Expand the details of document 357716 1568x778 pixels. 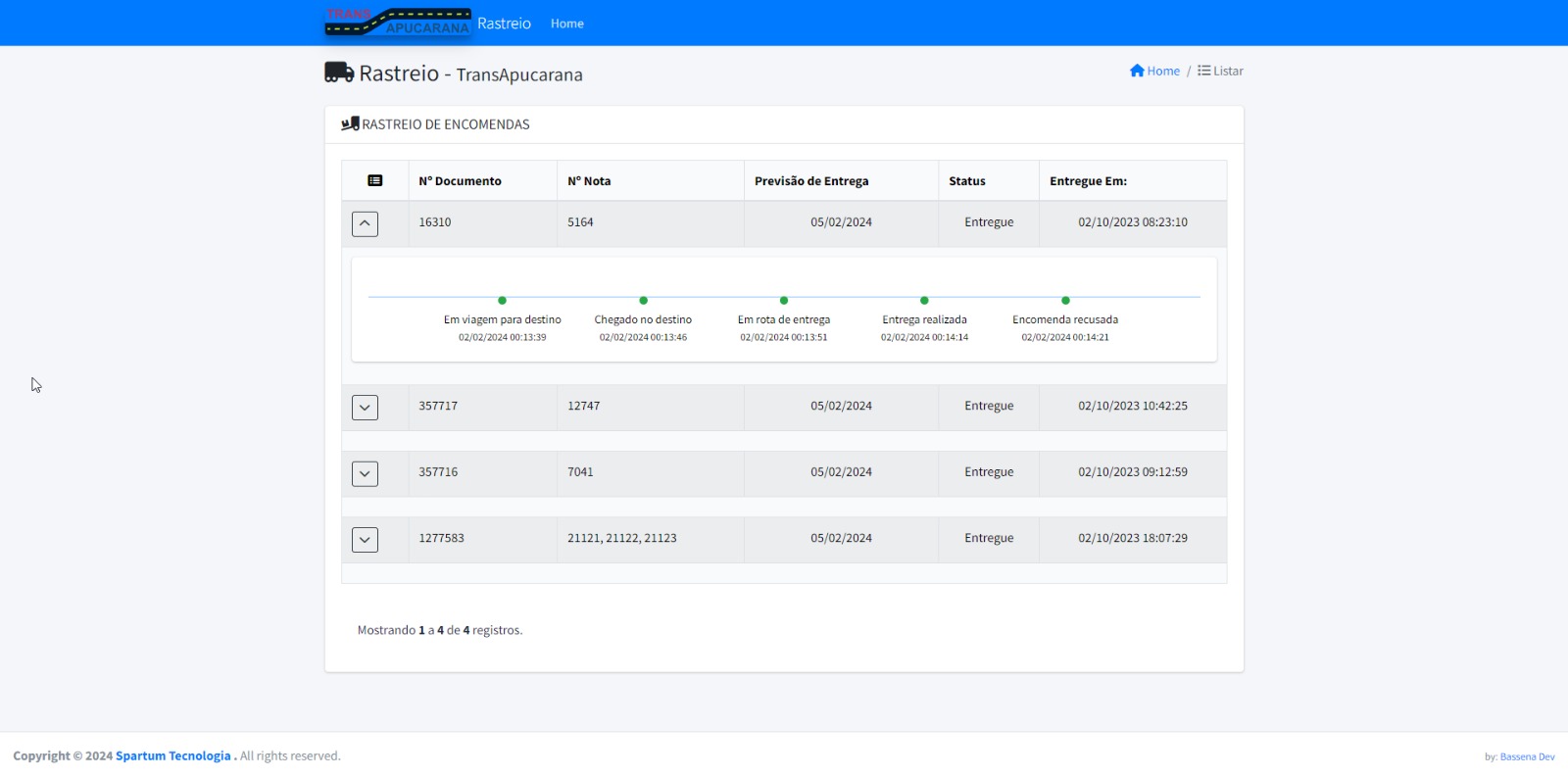(x=365, y=473)
